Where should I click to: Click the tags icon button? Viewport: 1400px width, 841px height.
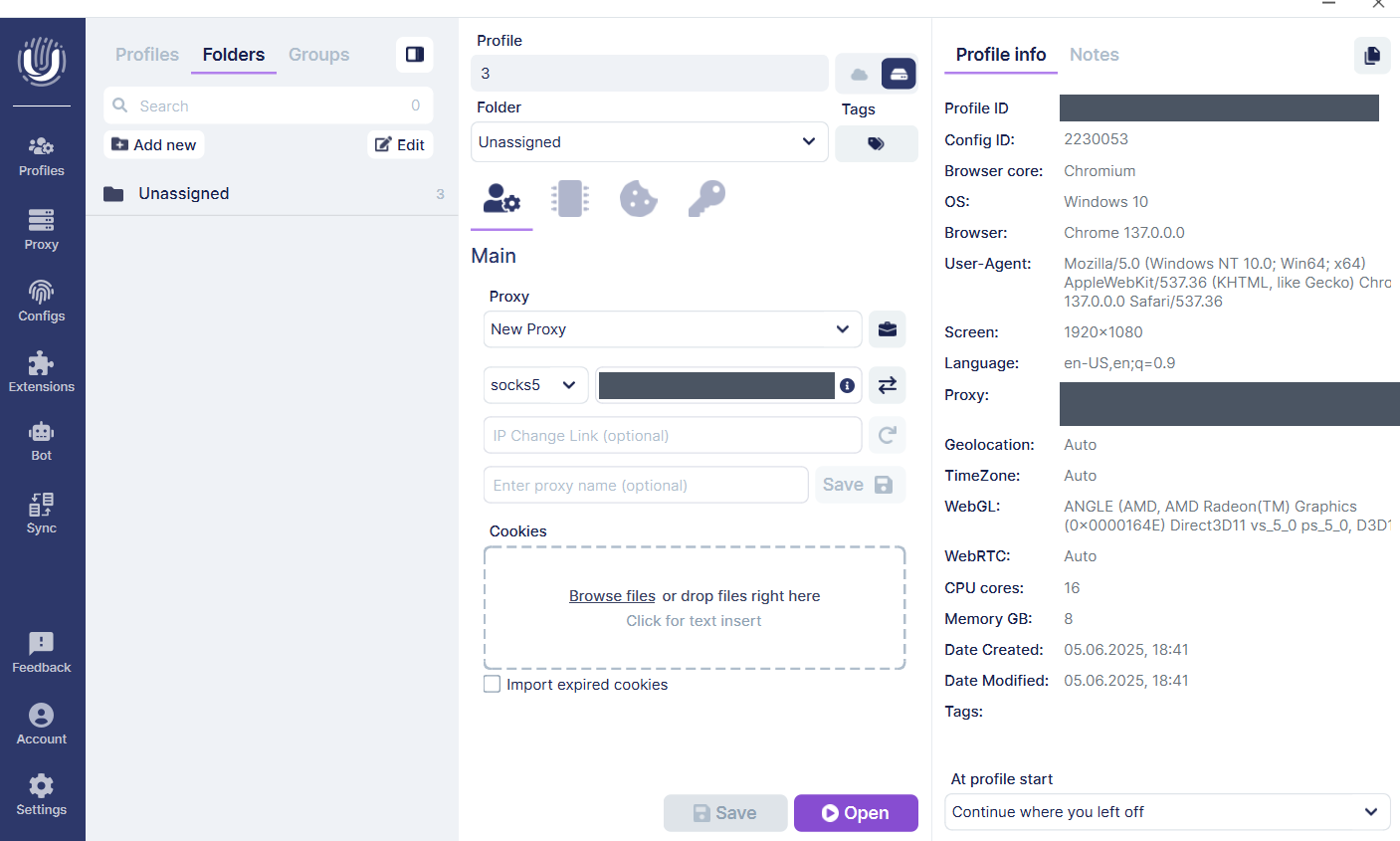[x=877, y=143]
